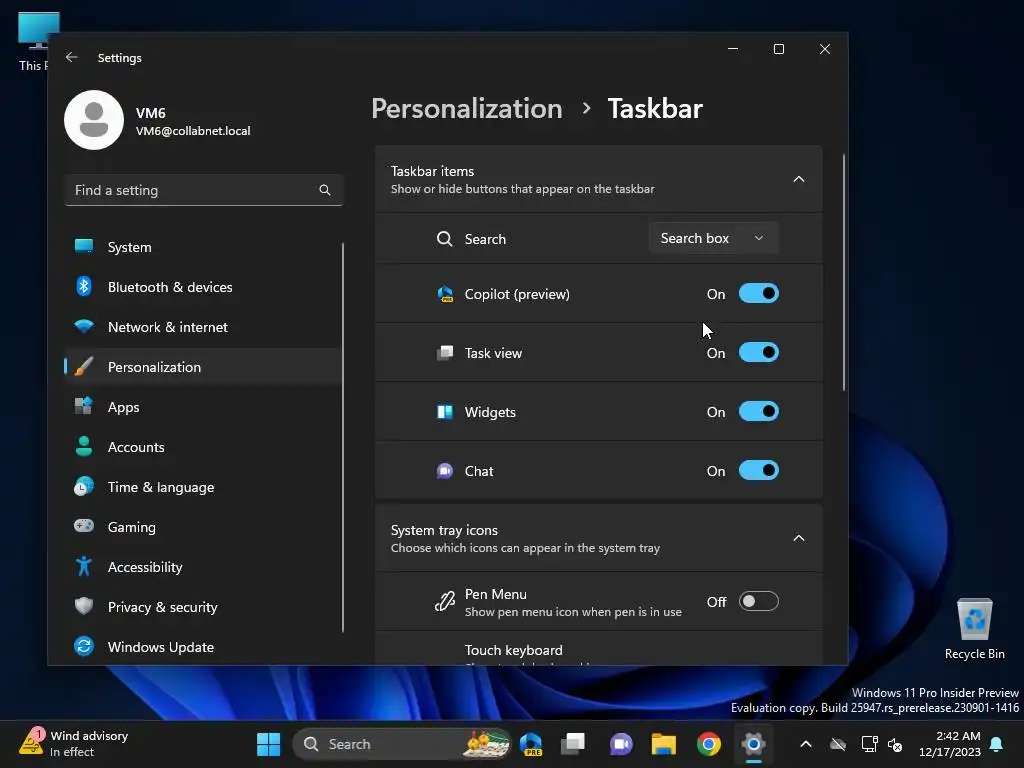
Task: Launch Google Chrome from the taskbar
Action: tap(709, 744)
